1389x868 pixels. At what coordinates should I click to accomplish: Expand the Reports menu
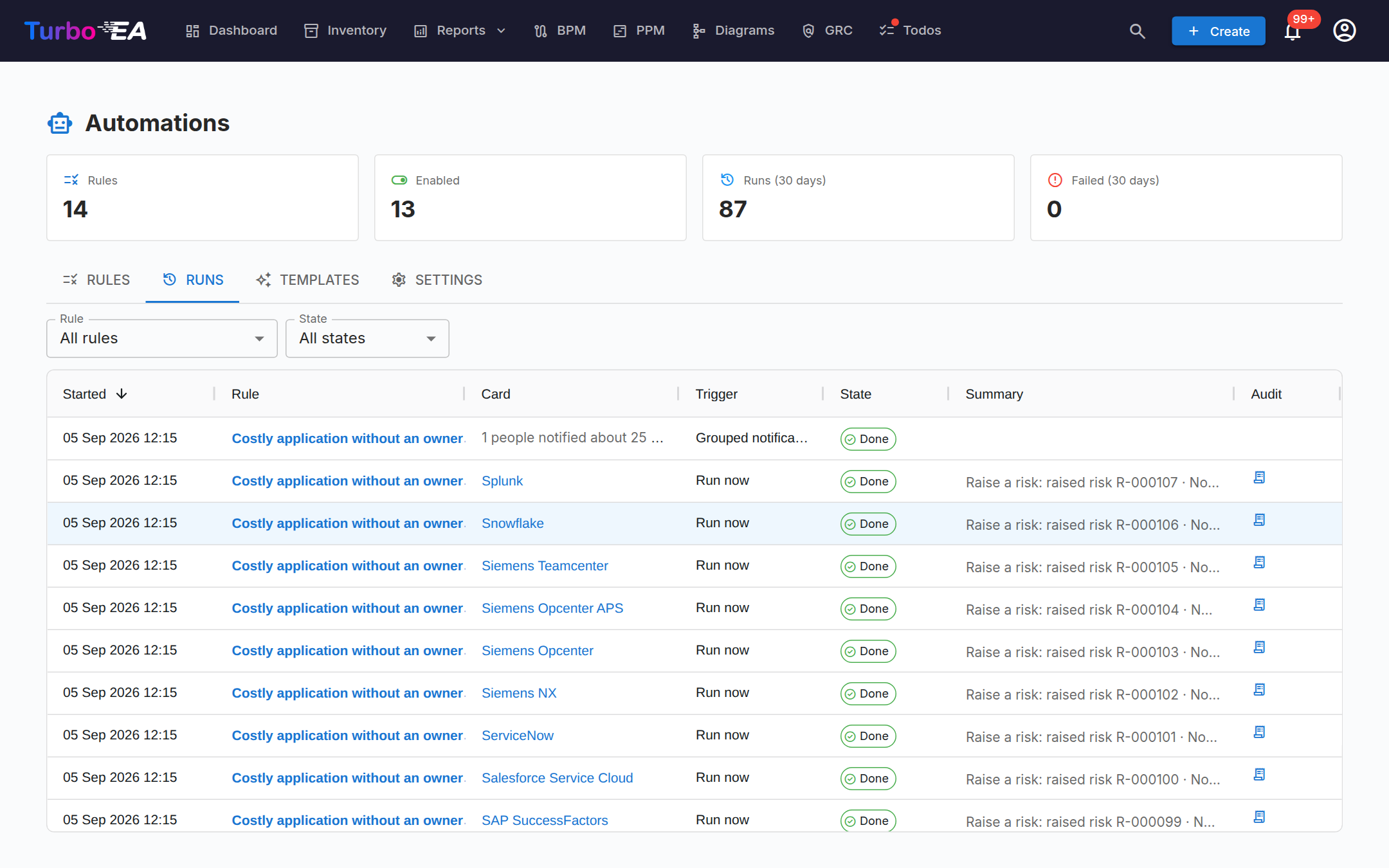tap(460, 31)
